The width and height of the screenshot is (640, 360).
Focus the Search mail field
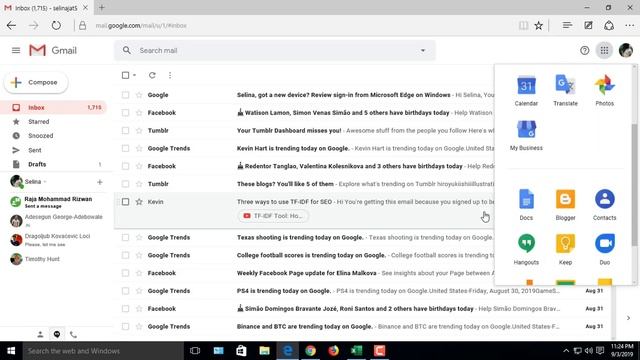point(274,51)
